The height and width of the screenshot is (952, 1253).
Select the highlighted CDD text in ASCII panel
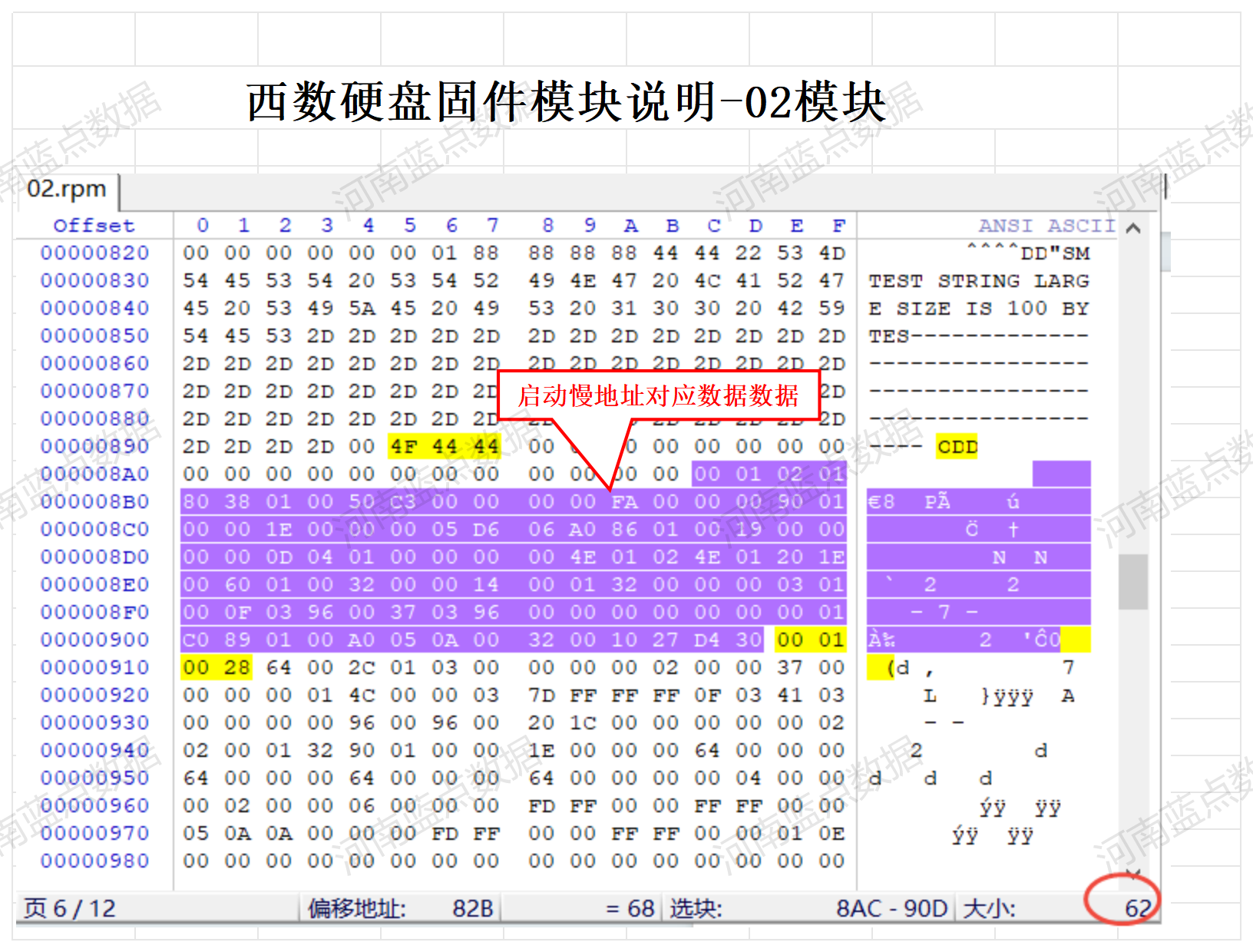click(x=957, y=445)
